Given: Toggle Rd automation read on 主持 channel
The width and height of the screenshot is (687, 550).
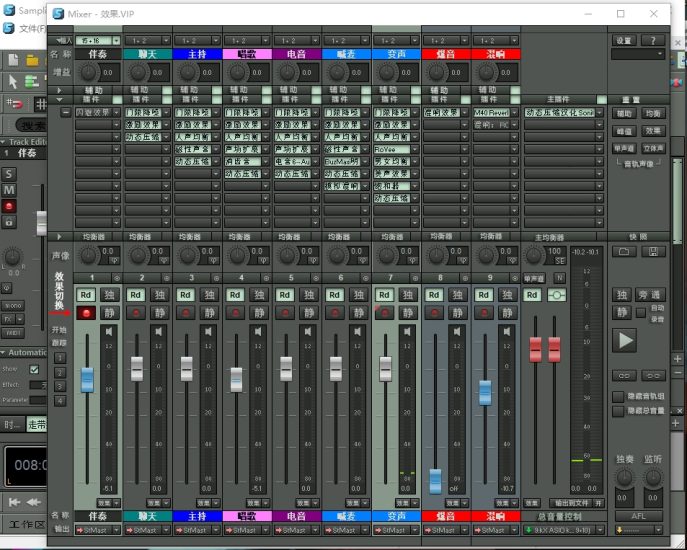Looking at the screenshot, I should point(185,295).
